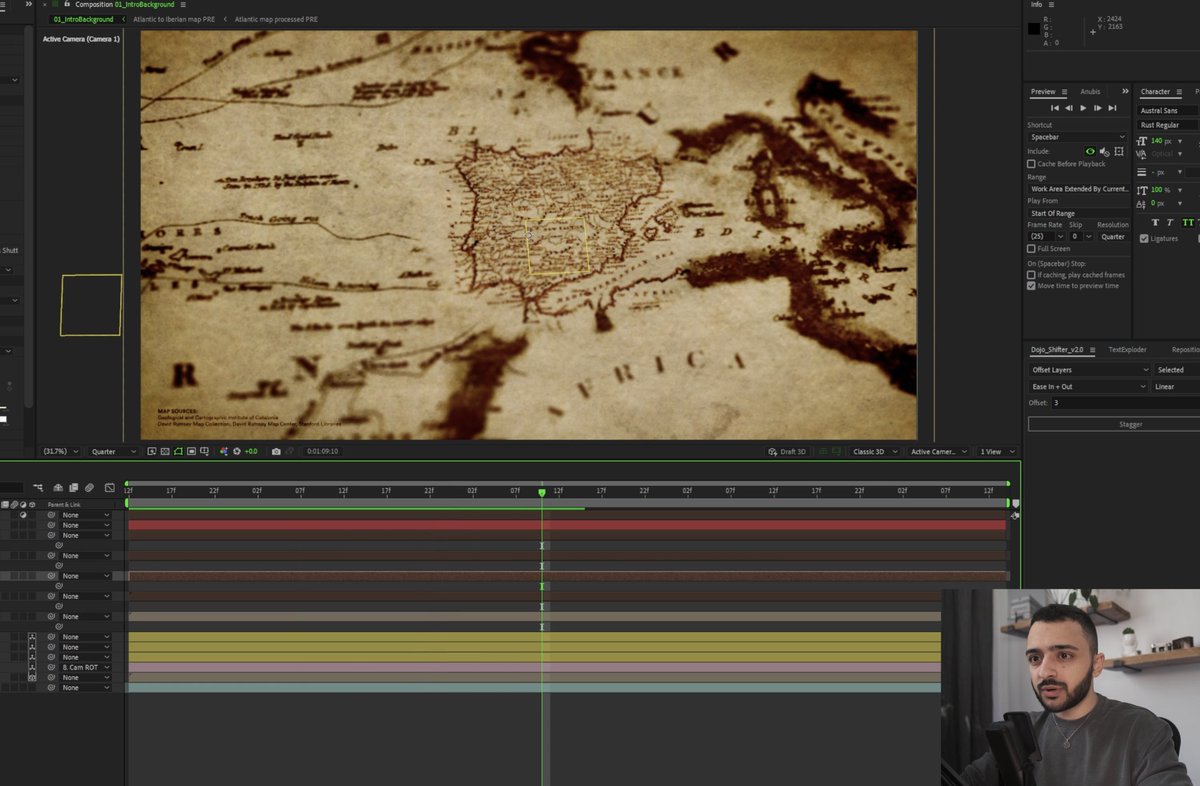
Task: Click the take snapshot camera icon
Action: pyautogui.click(x=277, y=452)
